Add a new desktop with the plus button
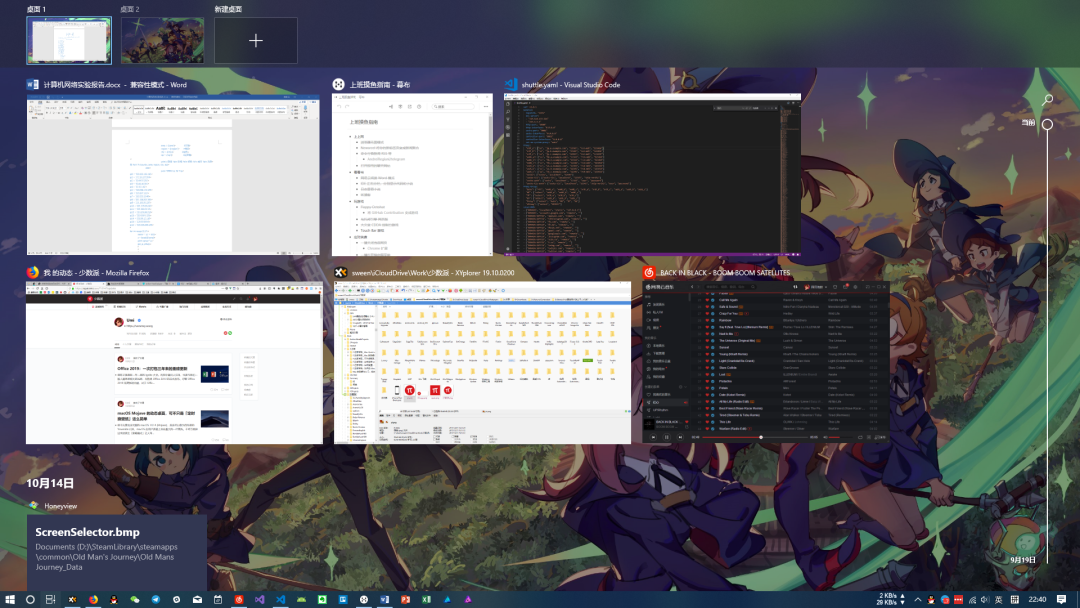The height and width of the screenshot is (608, 1080). (256, 41)
